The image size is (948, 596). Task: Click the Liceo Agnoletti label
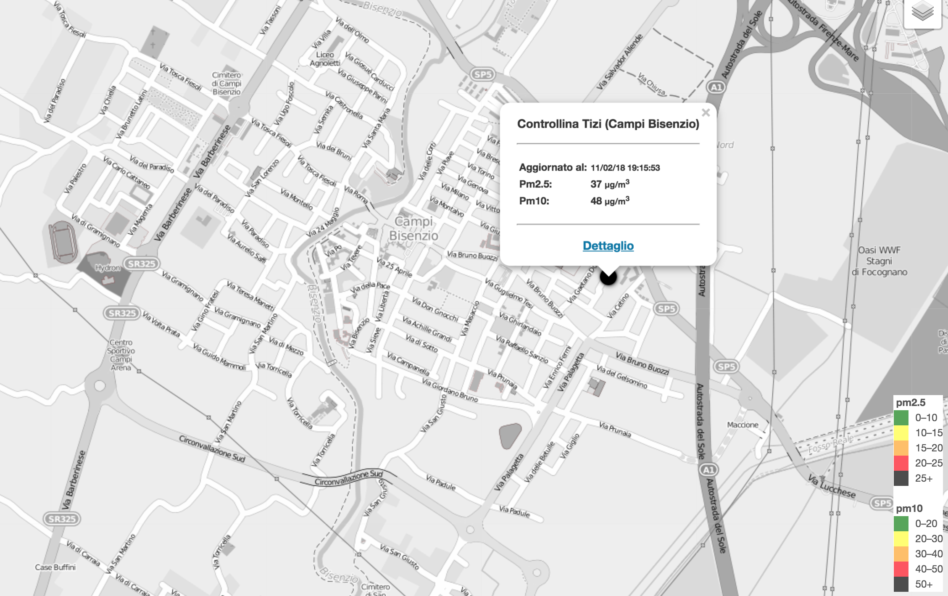[326, 59]
